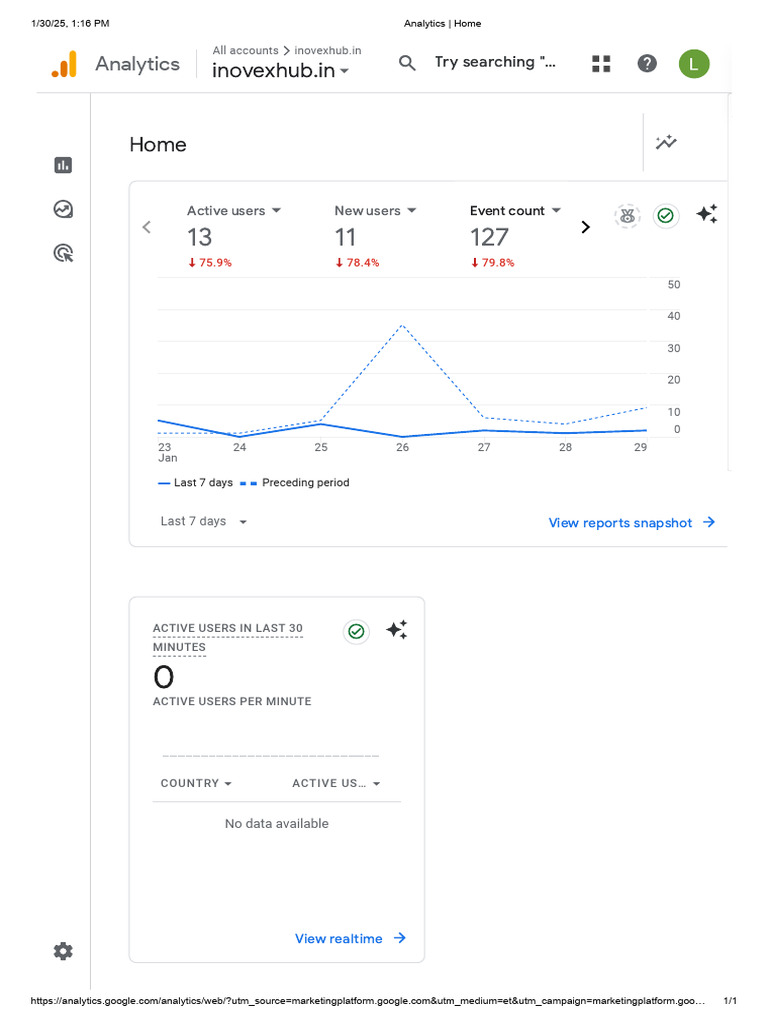Click the inovexhub.in breadcrumb link
Image resolution: width=768 pixels, height=1024 pixels.
click(x=327, y=50)
